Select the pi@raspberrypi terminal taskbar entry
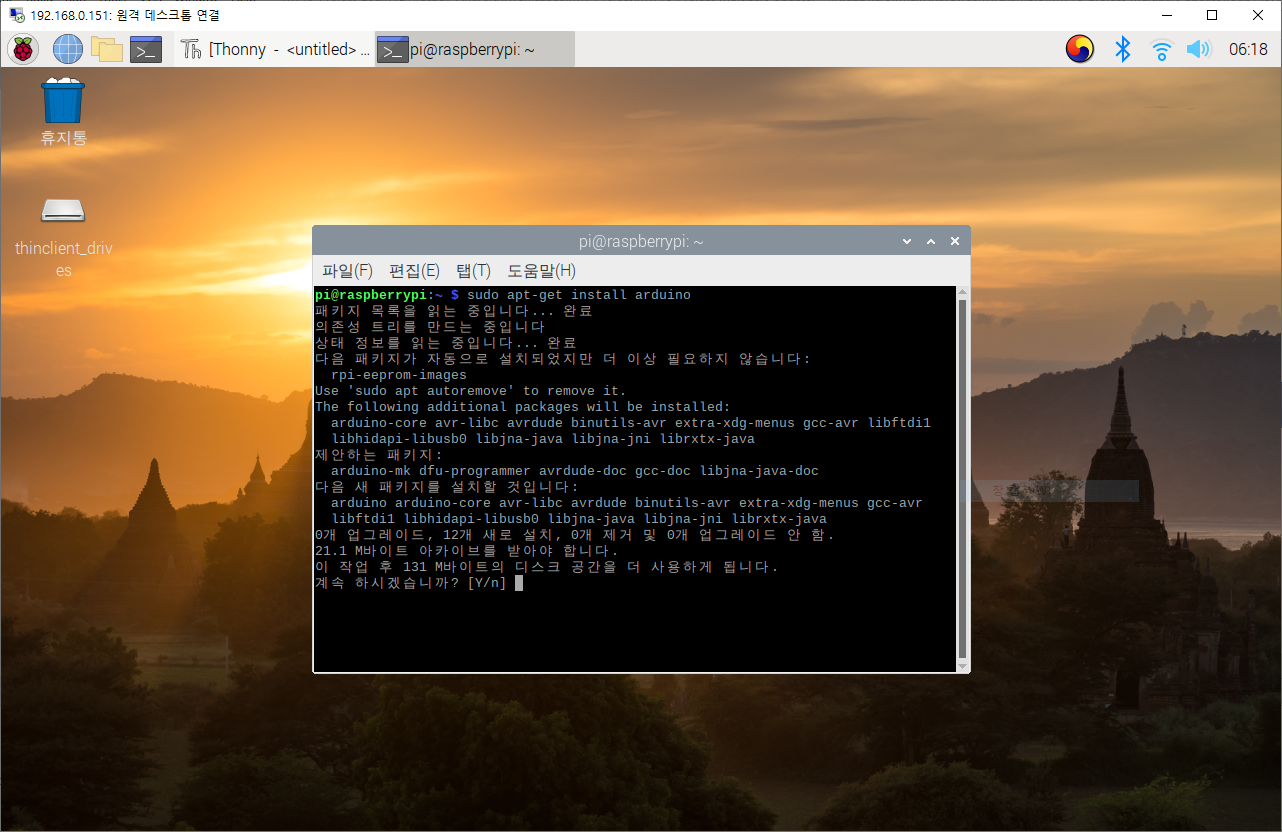Image resolution: width=1282 pixels, height=832 pixels. 475,49
